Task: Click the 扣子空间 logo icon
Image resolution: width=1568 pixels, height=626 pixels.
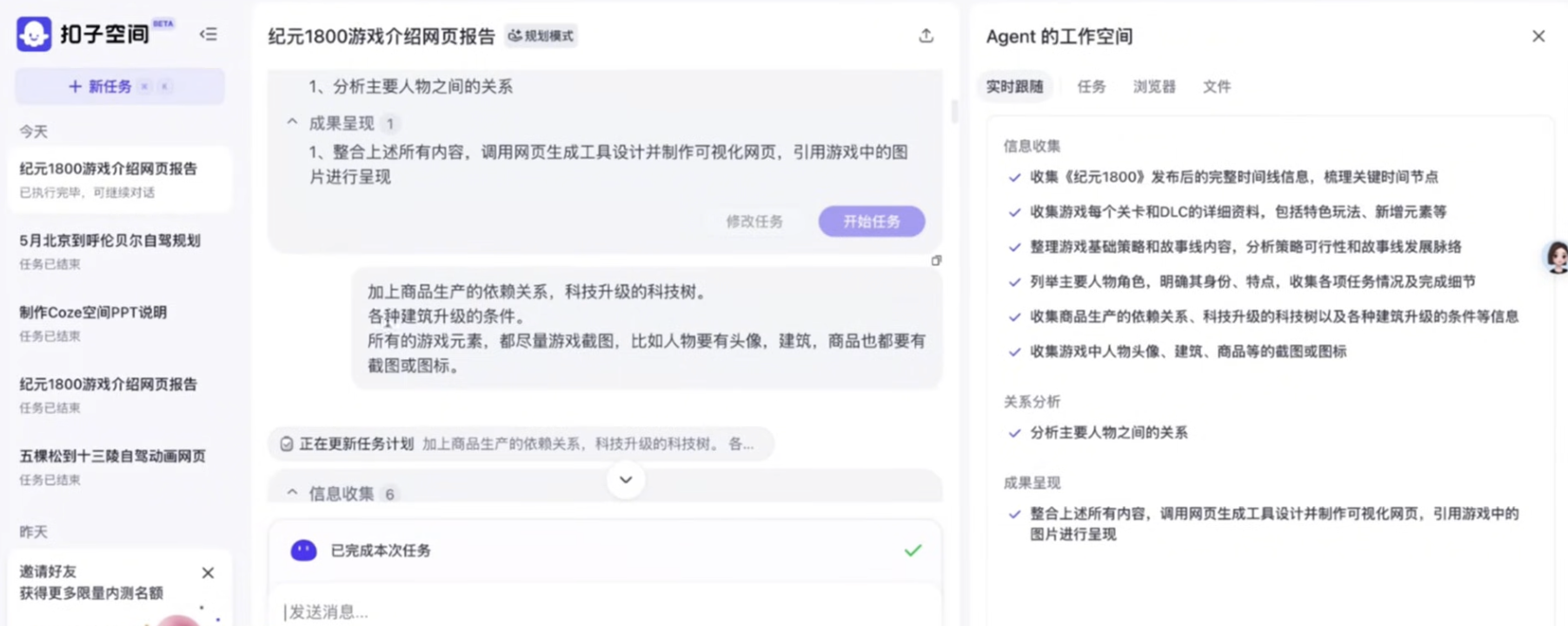Action: [x=34, y=34]
